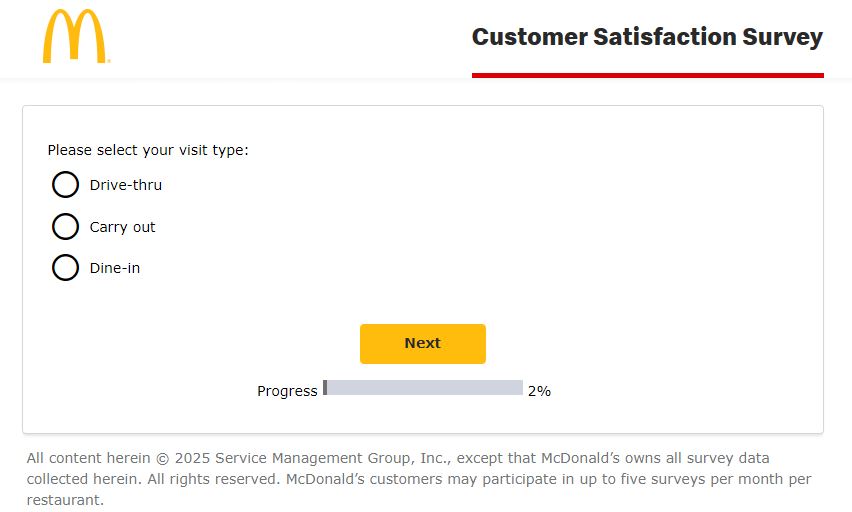Click the 2% progress value

point(539,391)
